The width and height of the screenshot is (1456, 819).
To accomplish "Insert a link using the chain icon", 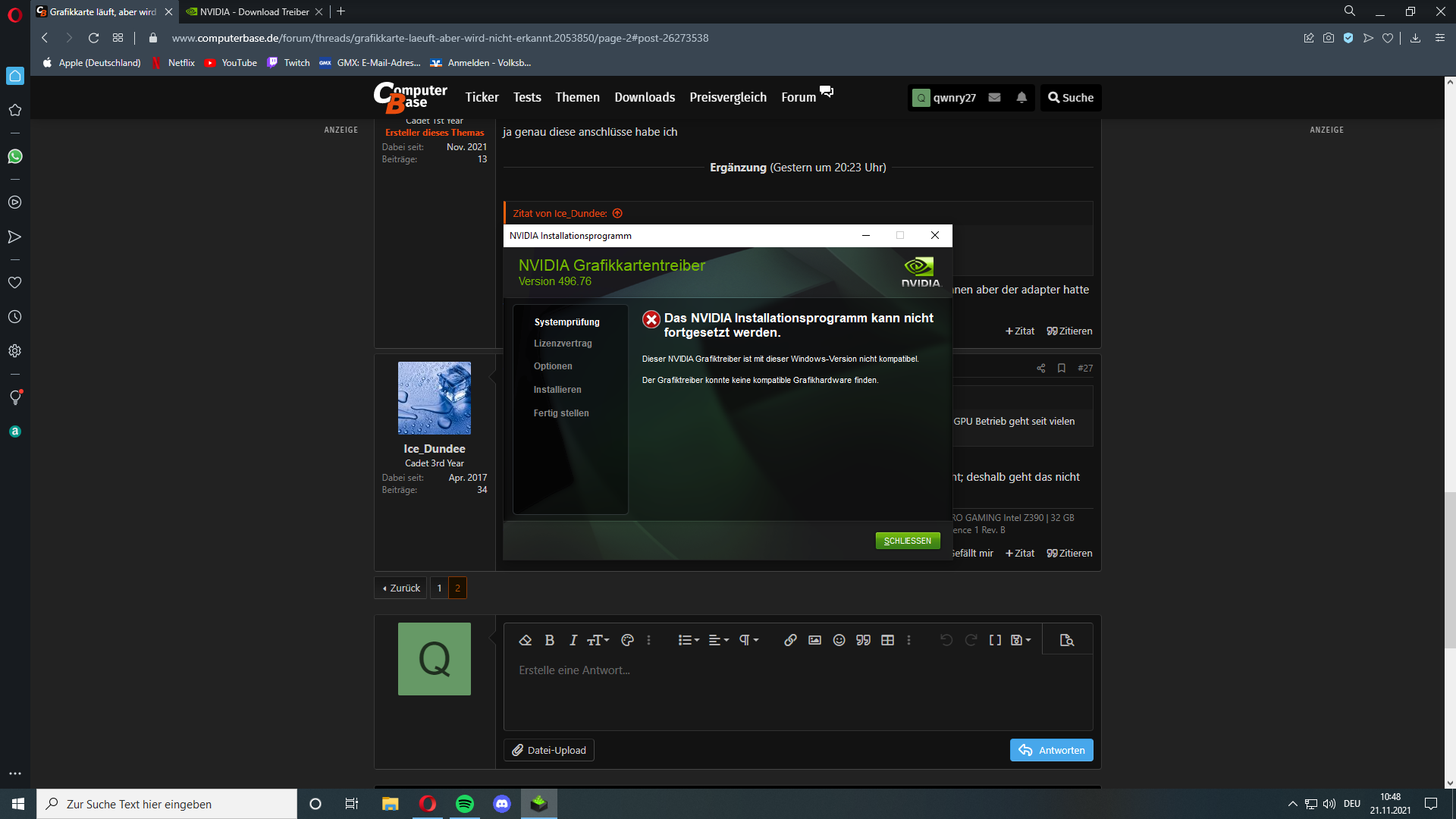I will click(790, 640).
